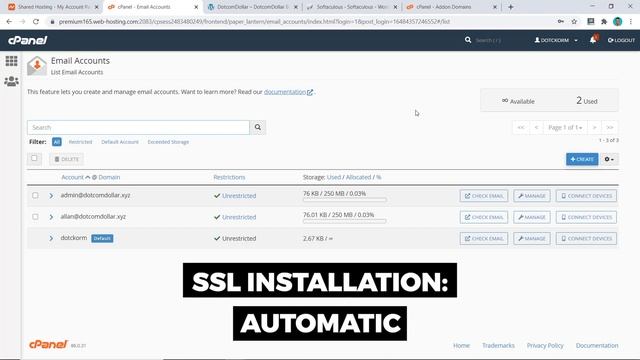Image resolution: width=640 pixels, height=360 pixels.
Task: Open the notifications bell
Action: pos(593,40)
